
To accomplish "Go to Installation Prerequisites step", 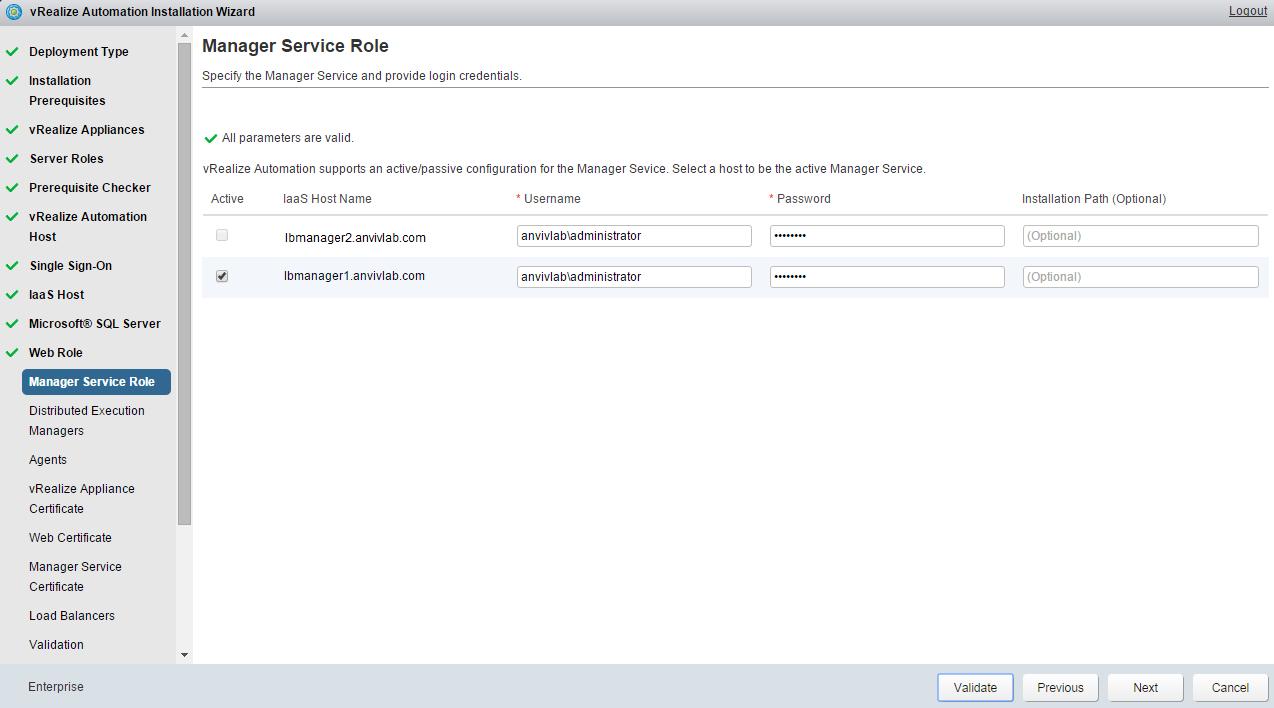I will click(x=67, y=91).
